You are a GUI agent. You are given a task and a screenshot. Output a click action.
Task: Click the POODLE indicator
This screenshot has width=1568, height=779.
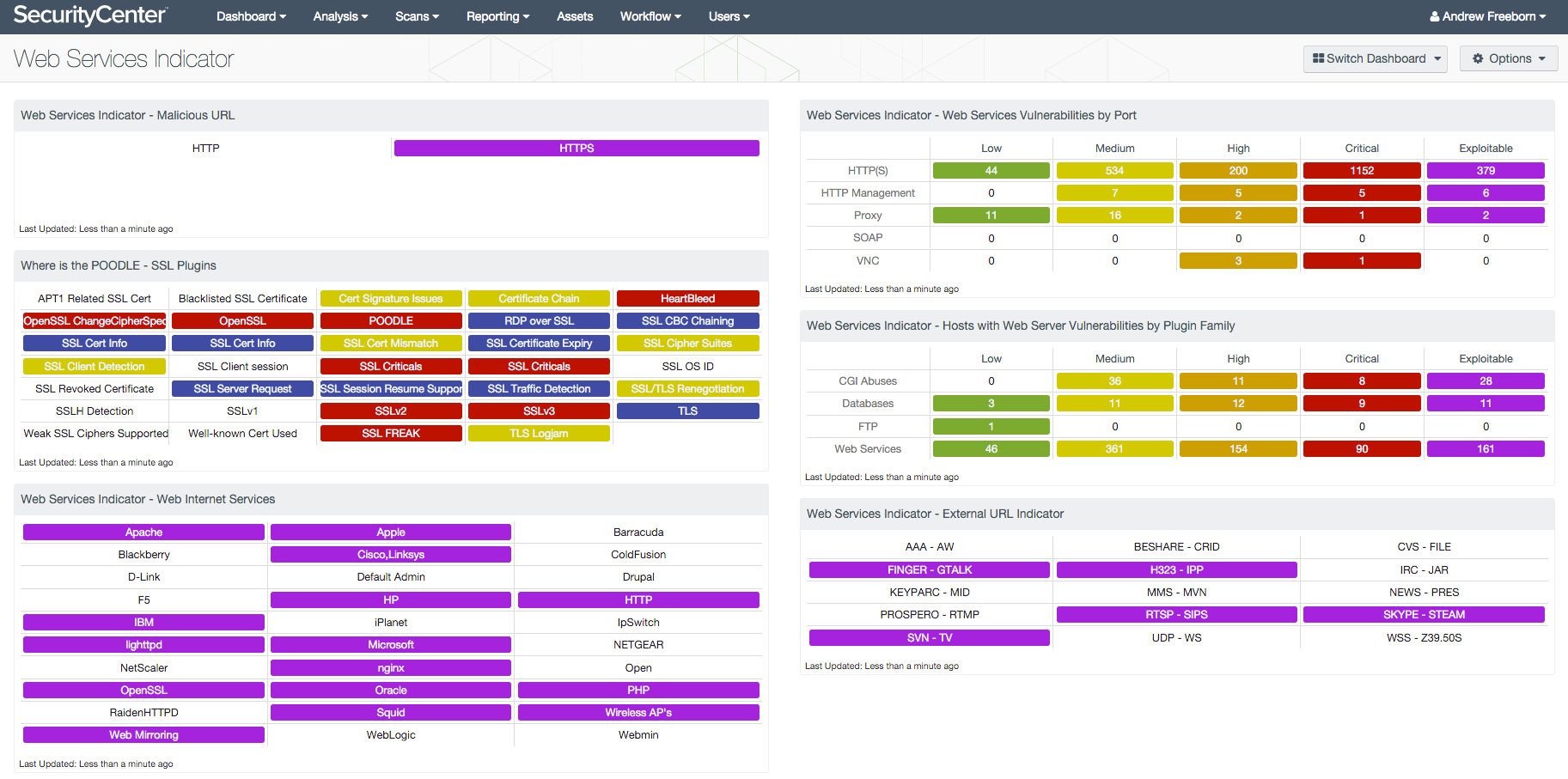[x=391, y=321]
